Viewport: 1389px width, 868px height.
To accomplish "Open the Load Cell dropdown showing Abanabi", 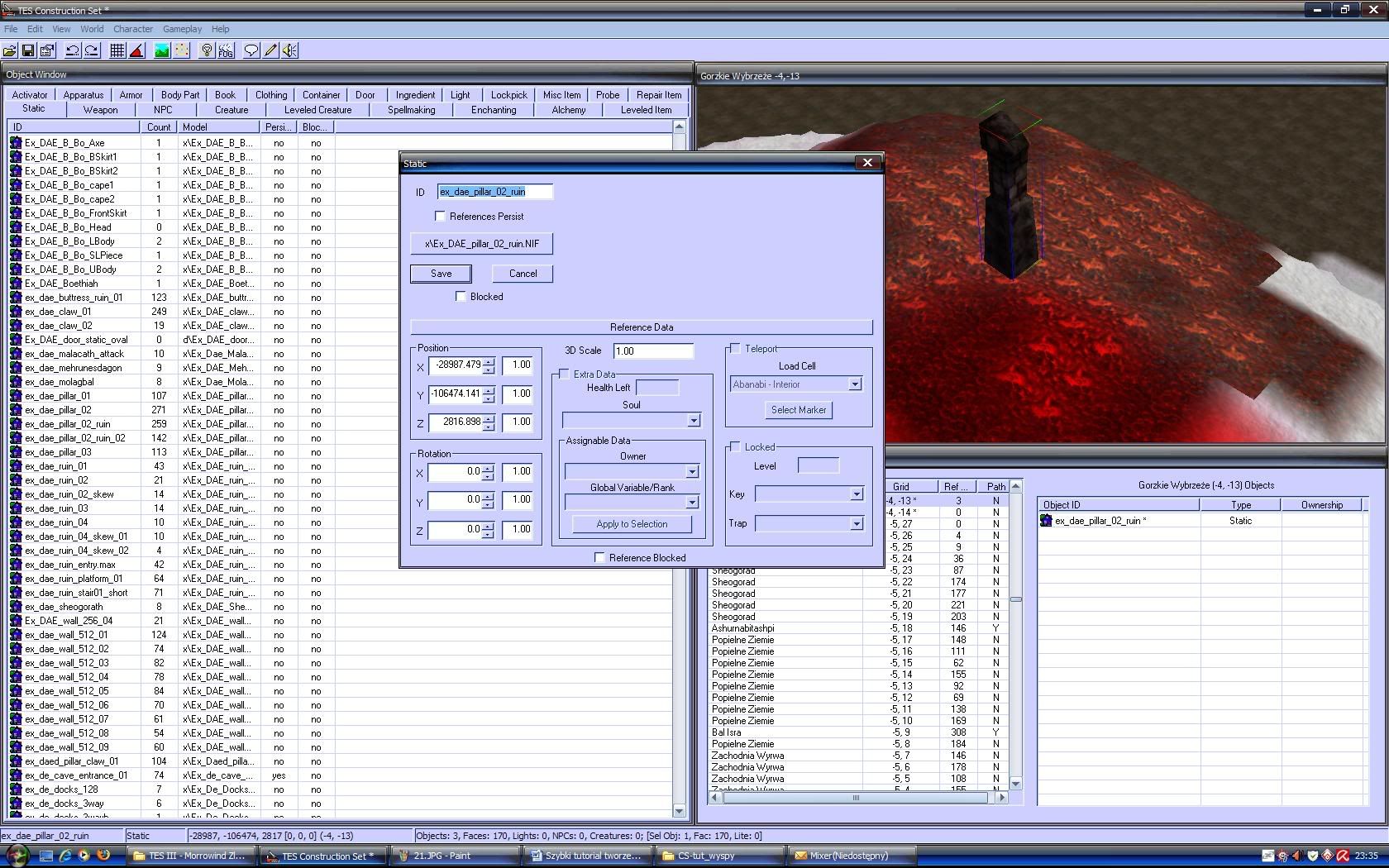I will [855, 384].
